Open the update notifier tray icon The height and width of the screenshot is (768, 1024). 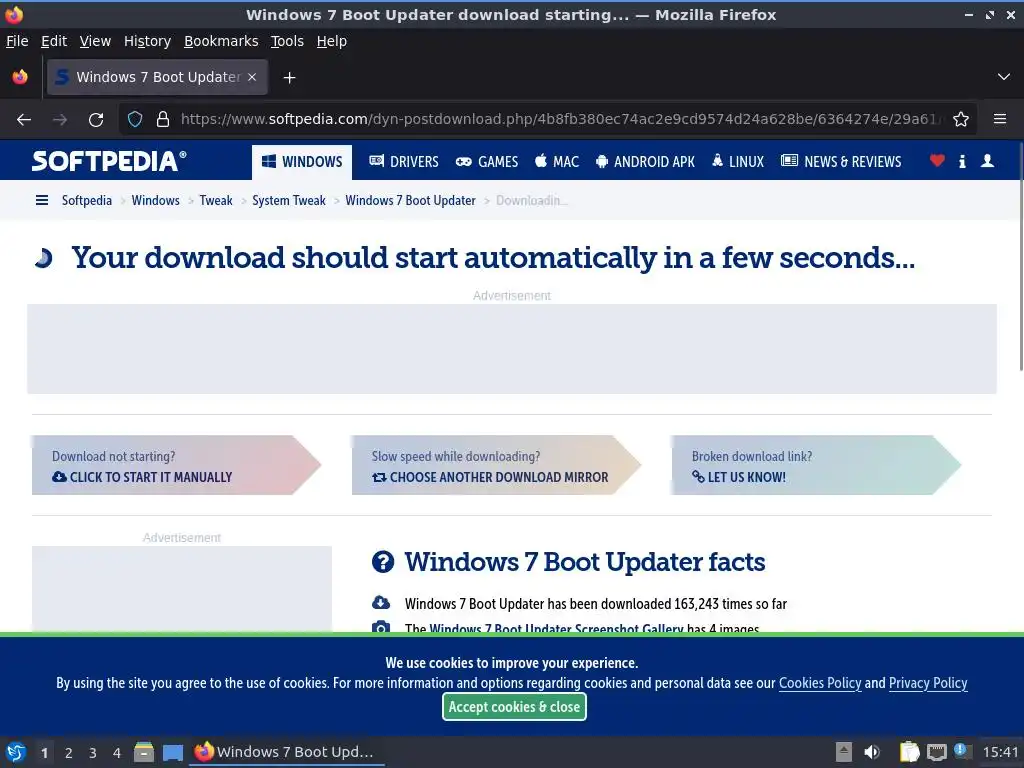[x=961, y=751]
